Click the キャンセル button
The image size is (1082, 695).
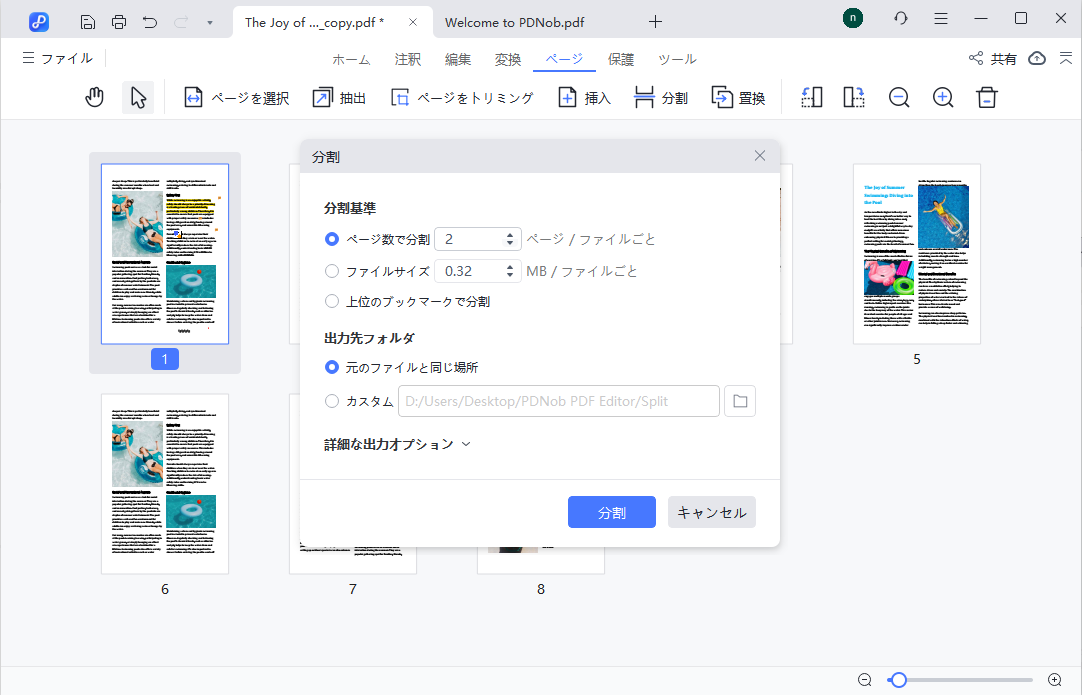click(711, 511)
